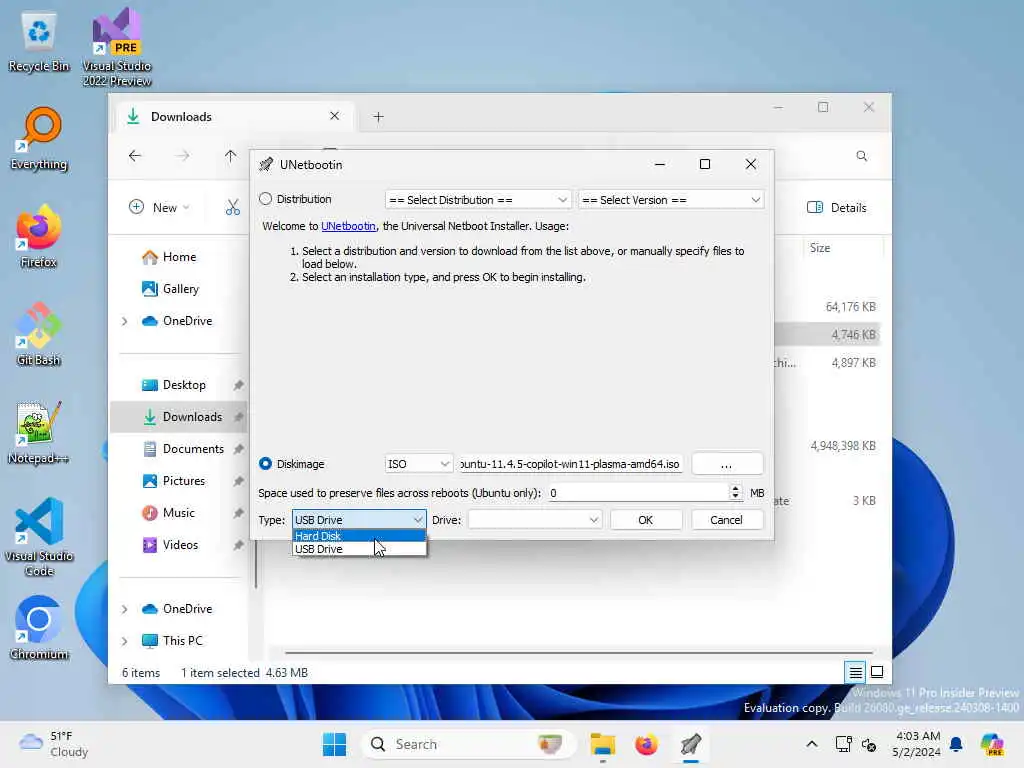Launch Visual Studio Code desktop shortcut

[x=39, y=537]
